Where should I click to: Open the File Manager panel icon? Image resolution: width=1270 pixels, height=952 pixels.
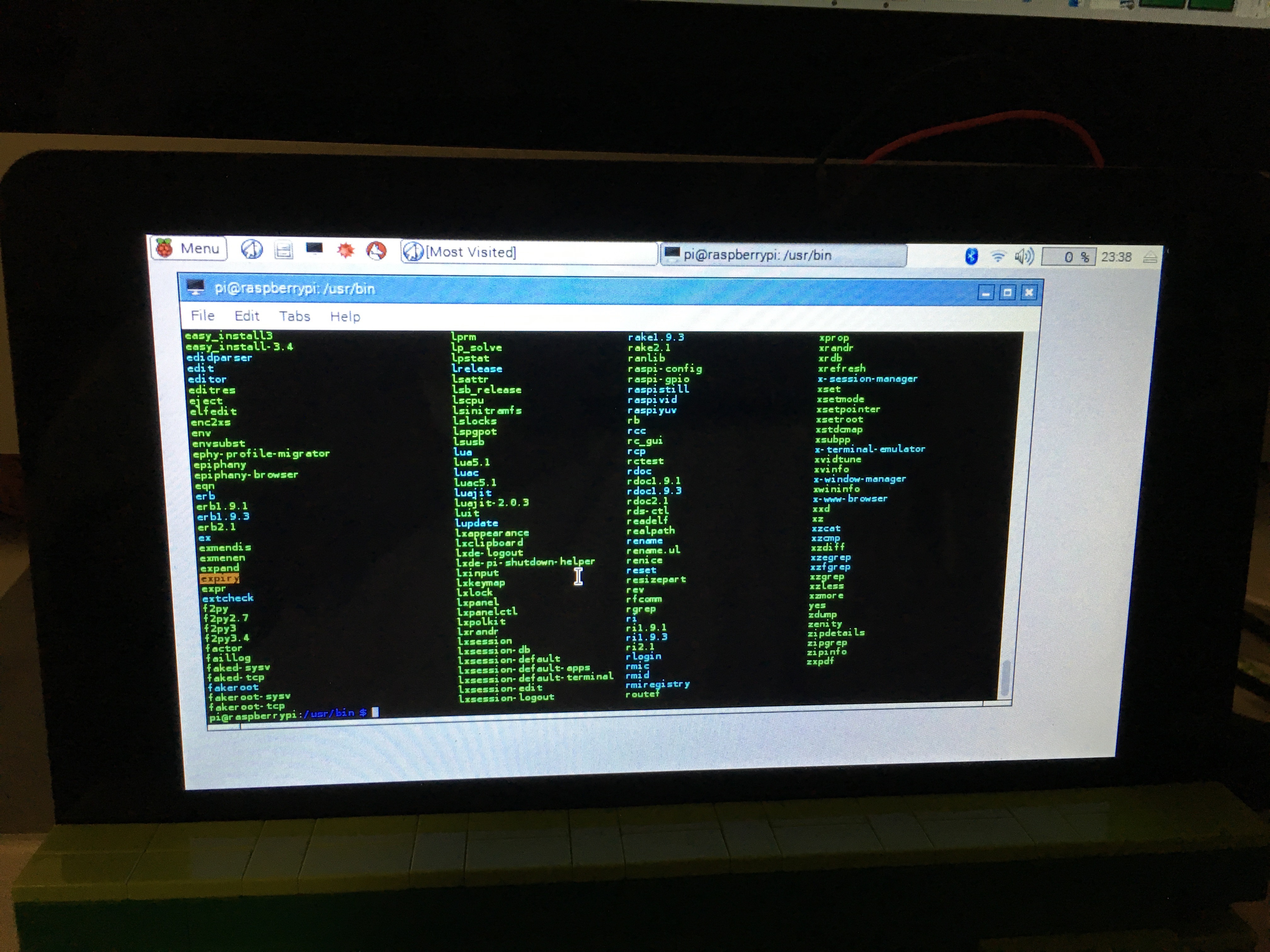[x=283, y=250]
